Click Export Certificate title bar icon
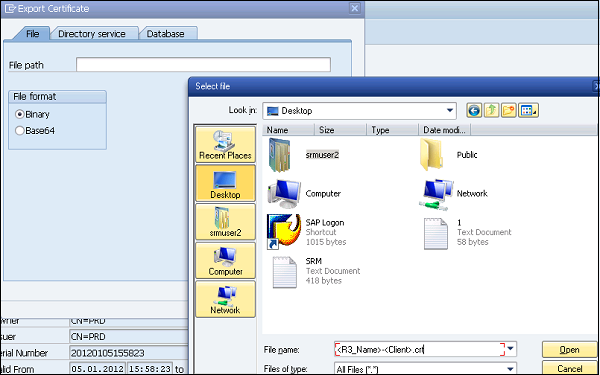Screen dimensions: 600x375 point(10,8)
